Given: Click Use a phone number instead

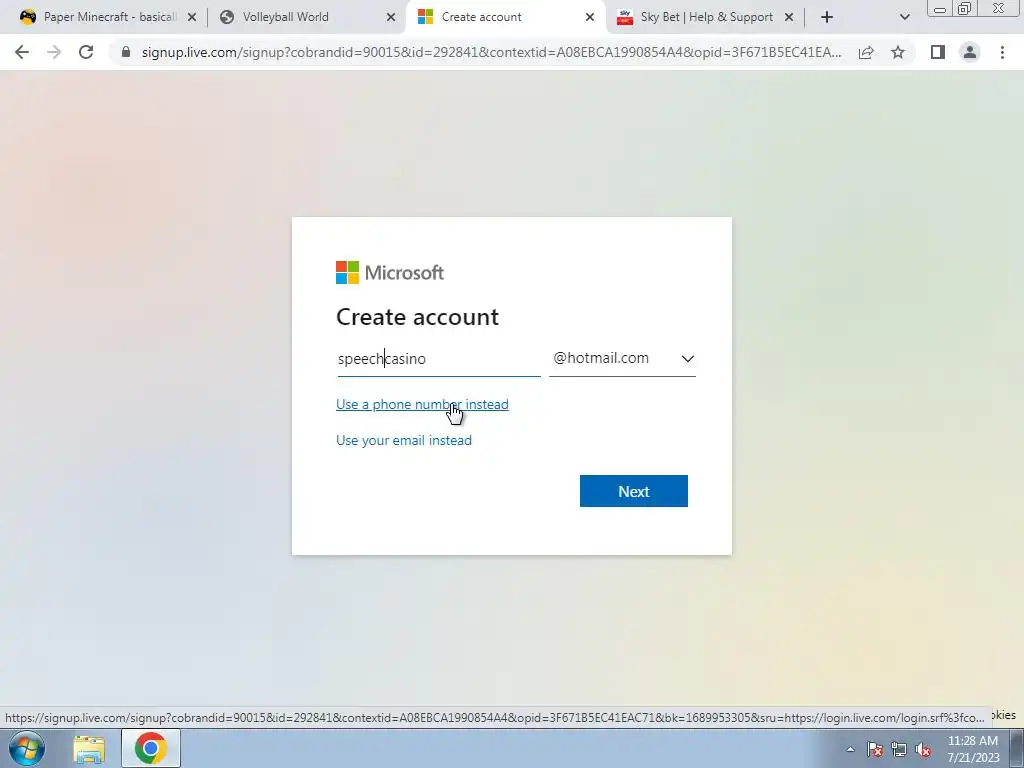Looking at the screenshot, I should pyautogui.click(x=422, y=404).
